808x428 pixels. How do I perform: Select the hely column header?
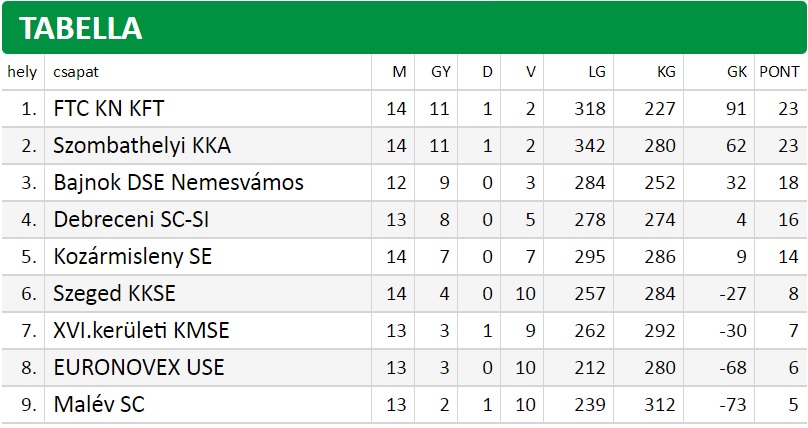(x=22, y=72)
